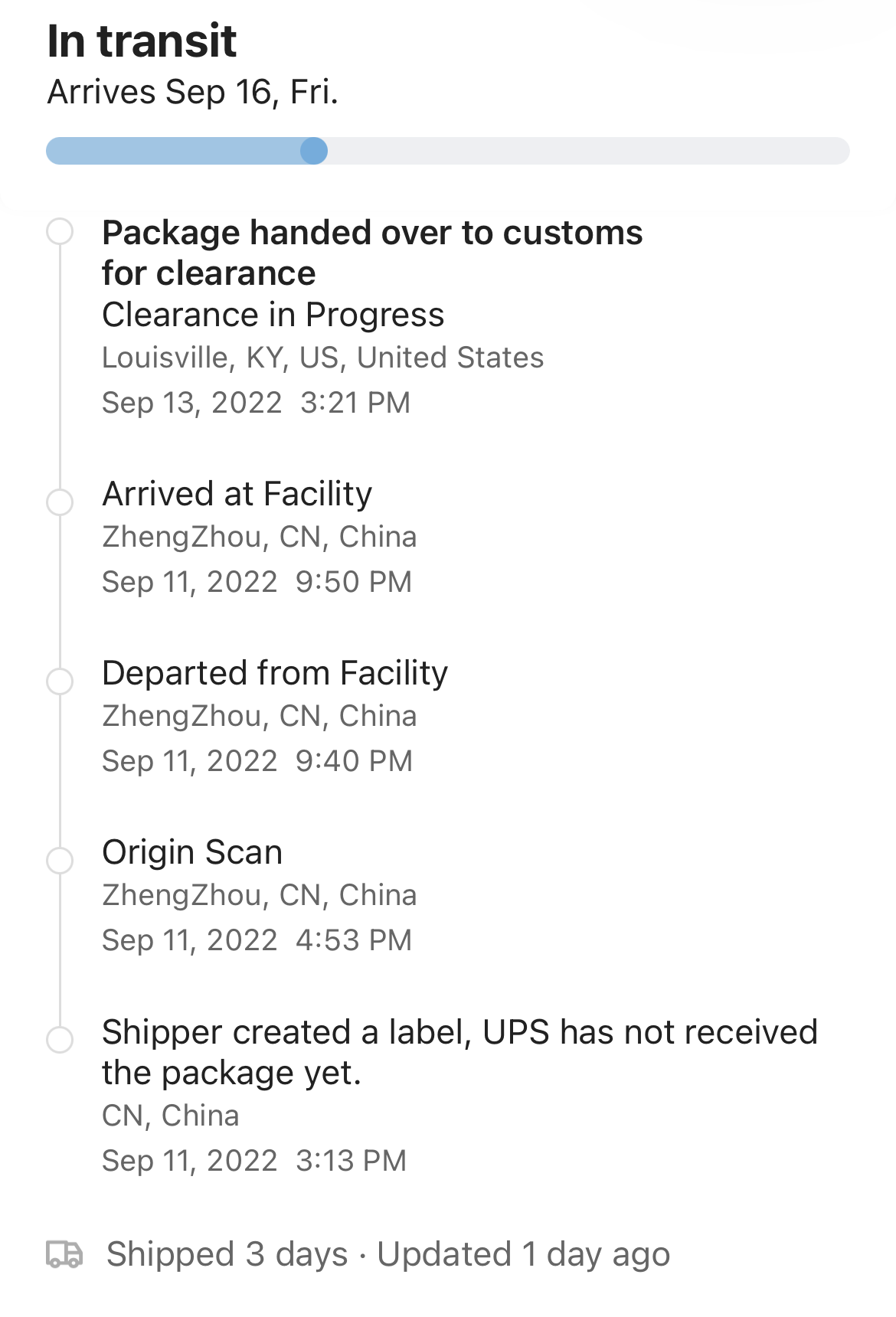Click the progress bar's blue knob
The height and width of the screenshot is (1317, 896).
pos(313,151)
